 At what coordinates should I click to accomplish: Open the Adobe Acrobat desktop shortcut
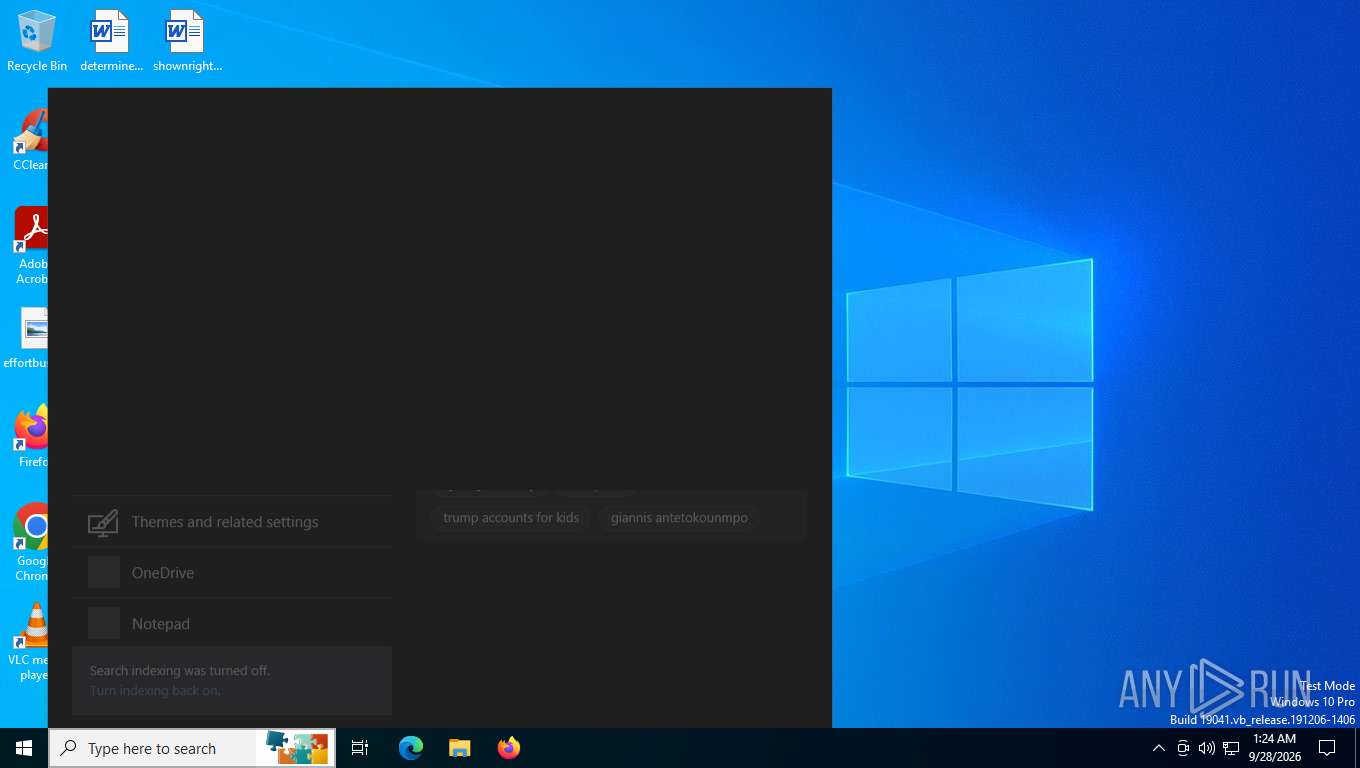[x=30, y=246]
